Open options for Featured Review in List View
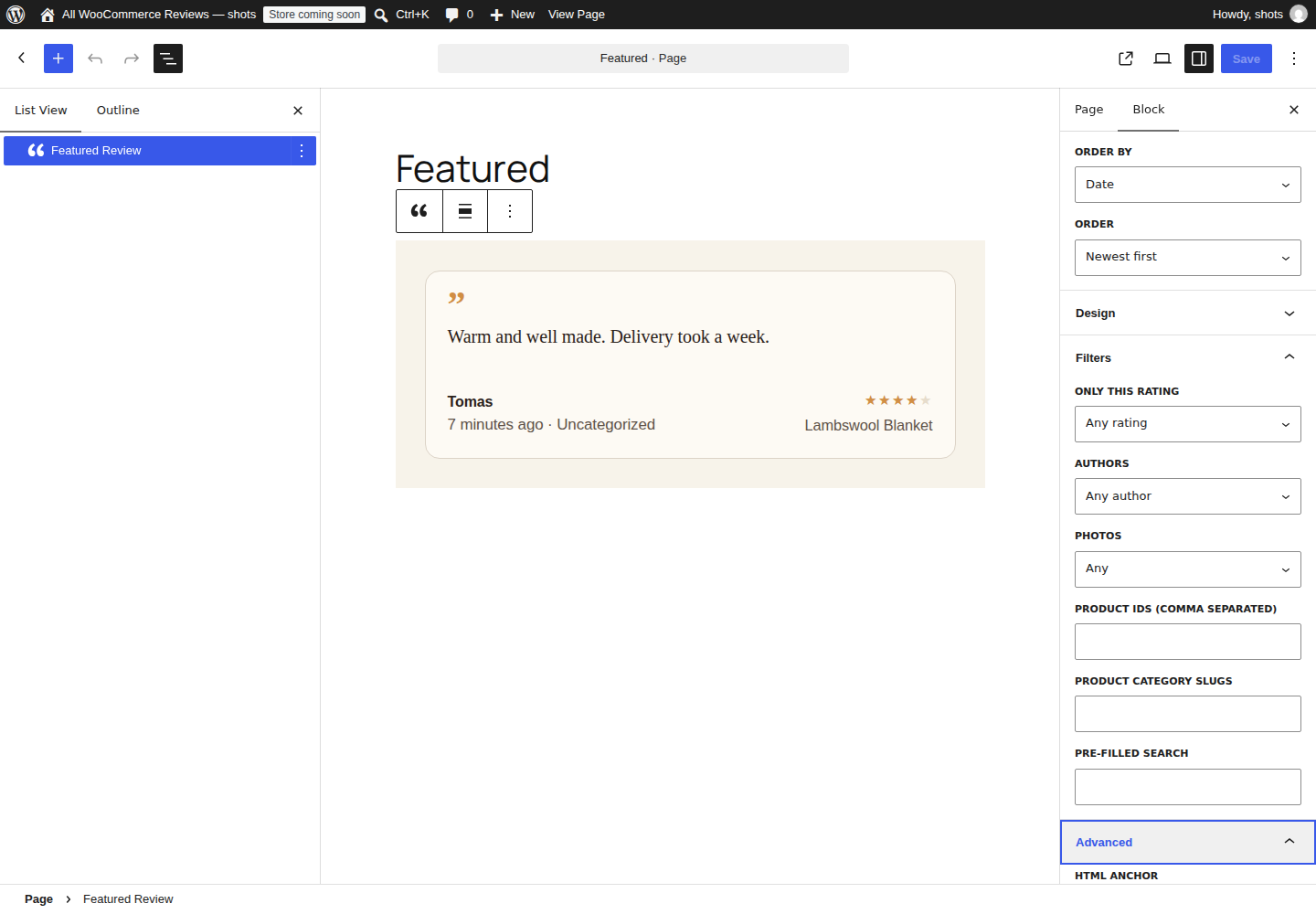The image size is (1316, 914). coord(302,151)
